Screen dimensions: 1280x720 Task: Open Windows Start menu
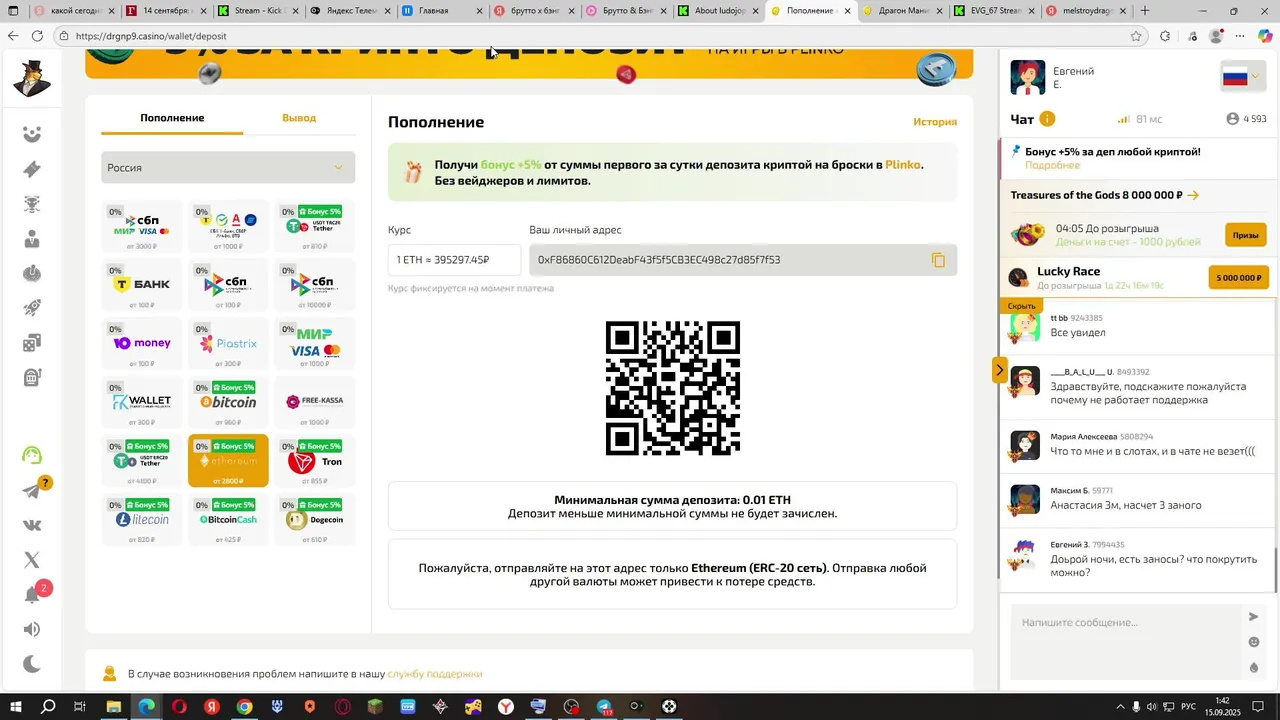pos(16,707)
